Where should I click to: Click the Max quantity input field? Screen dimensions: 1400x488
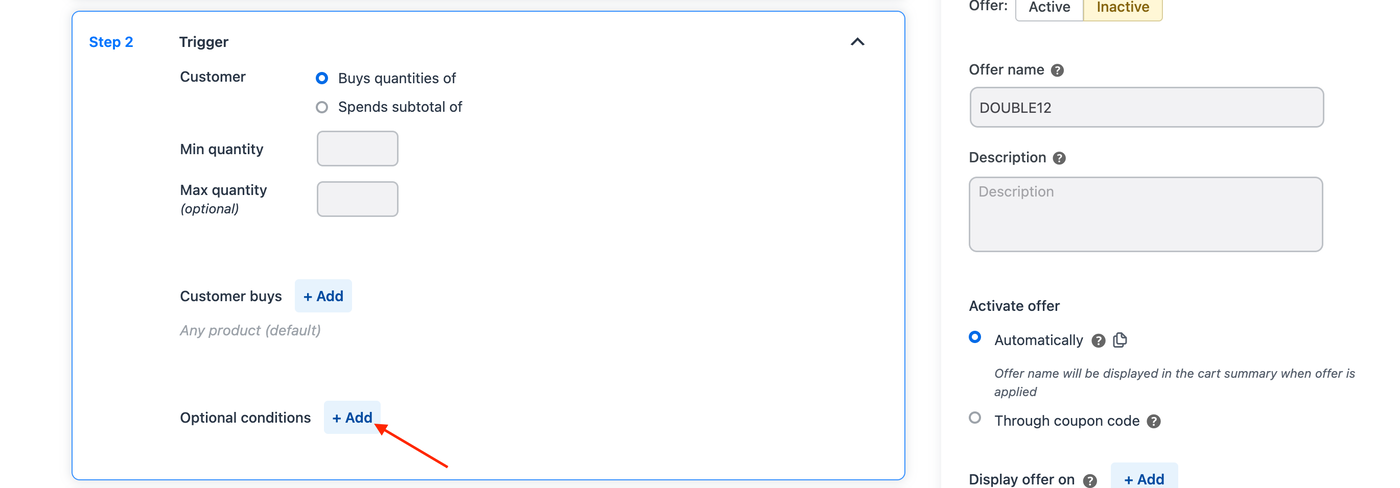pyautogui.click(x=357, y=199)
